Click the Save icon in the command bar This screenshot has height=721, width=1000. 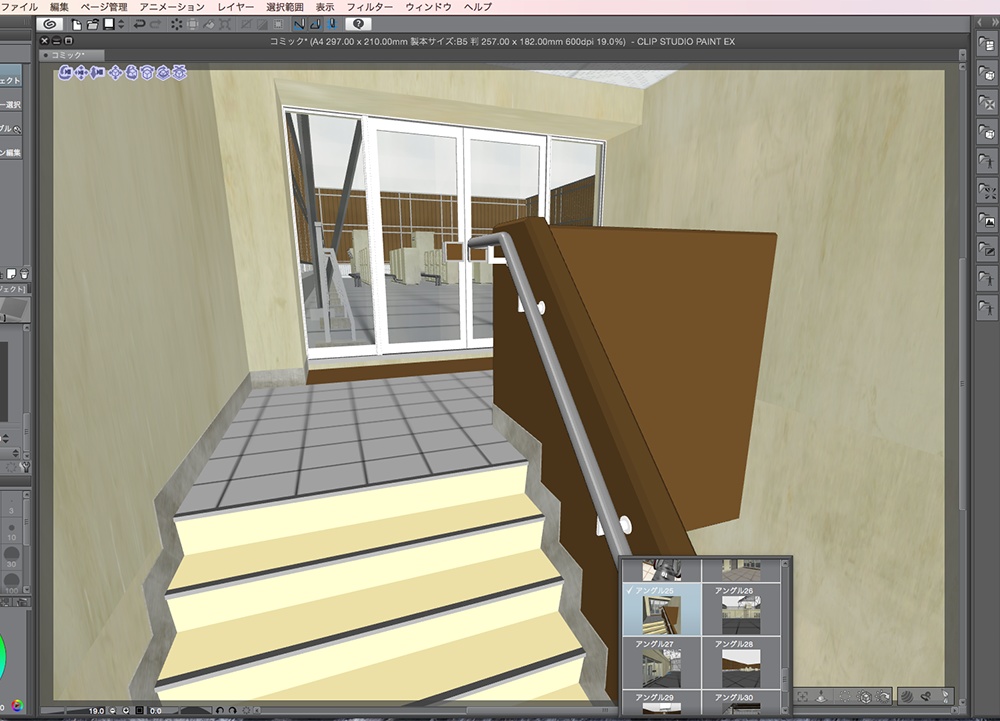109,24
